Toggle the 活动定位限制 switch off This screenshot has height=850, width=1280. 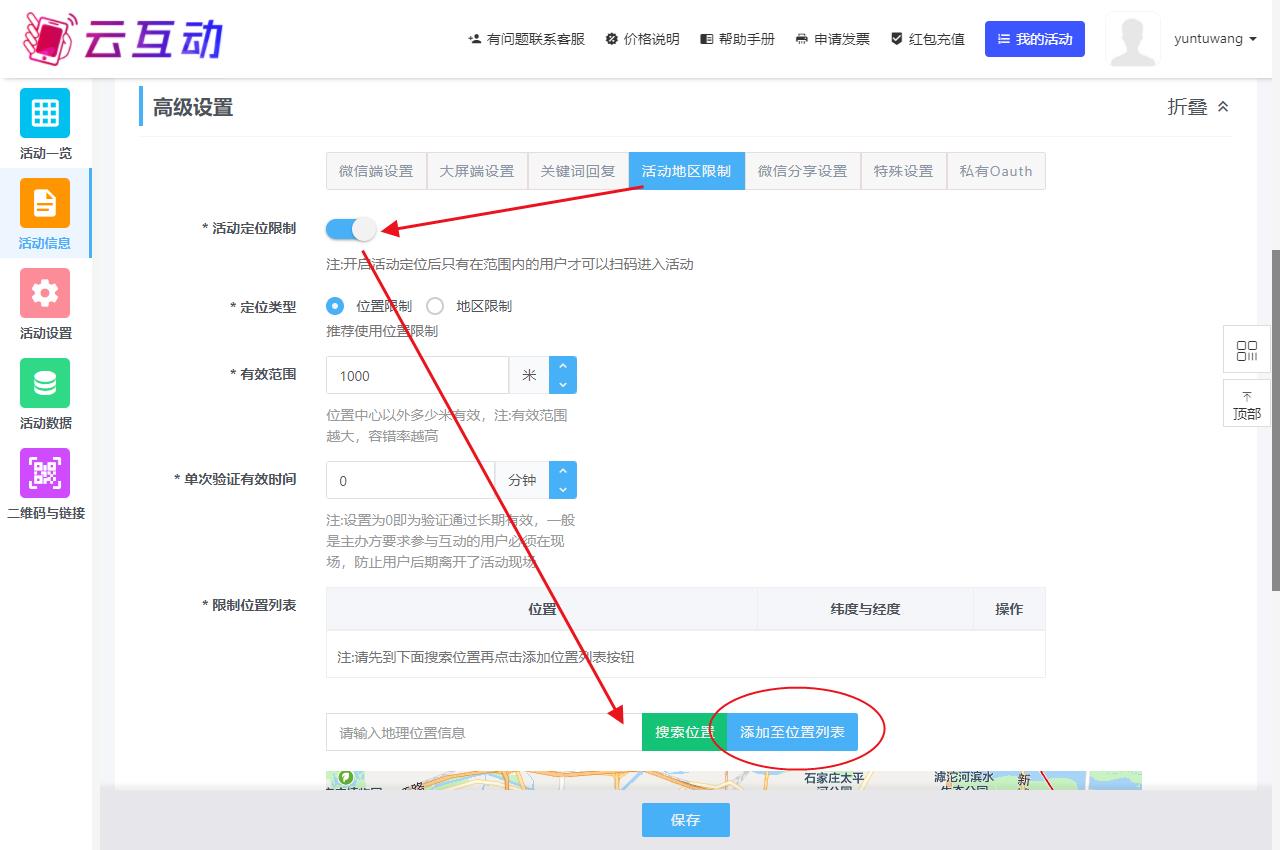click(350, 229)
